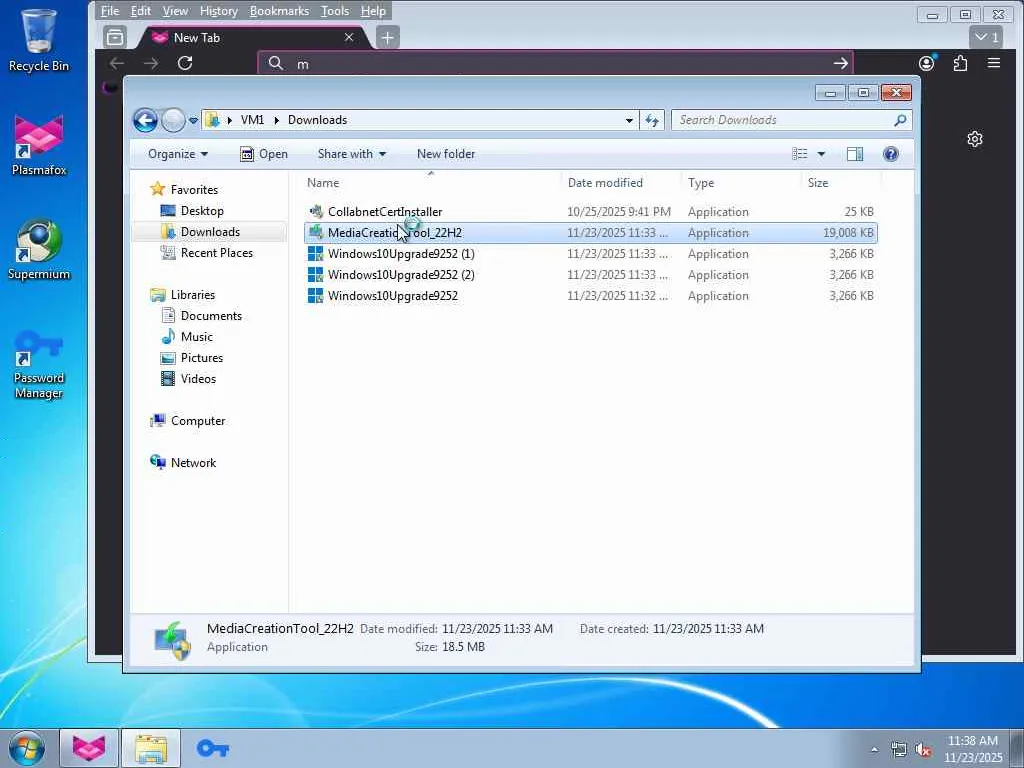Image resolution: width=1024 pixels, height=768 pixels.
Task: Switch to Explorer window in the taskbar
Action: (x=151, y=748)
